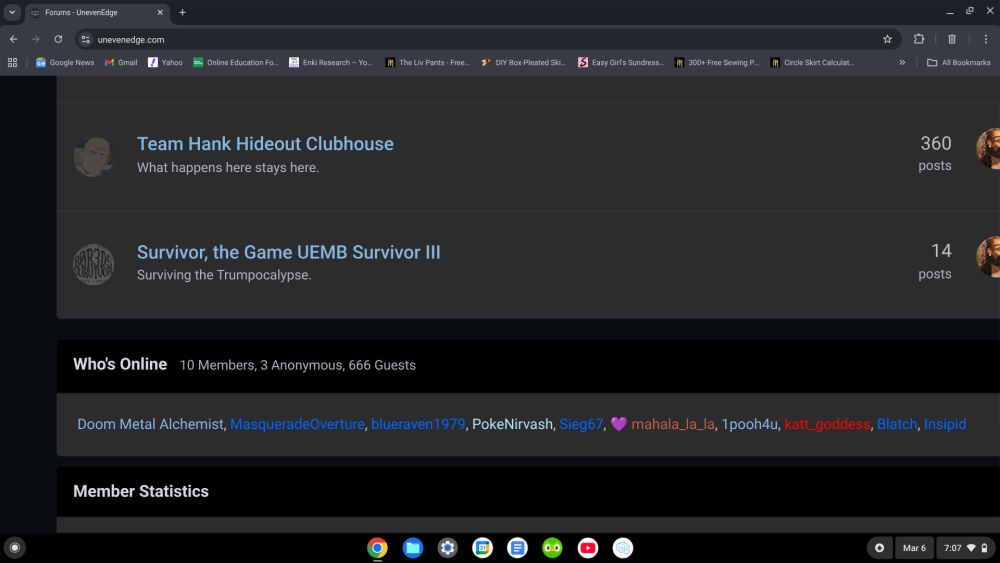Launch YouTube from the shelf
The image size is (1000, 563).
(x=588, y=547)
